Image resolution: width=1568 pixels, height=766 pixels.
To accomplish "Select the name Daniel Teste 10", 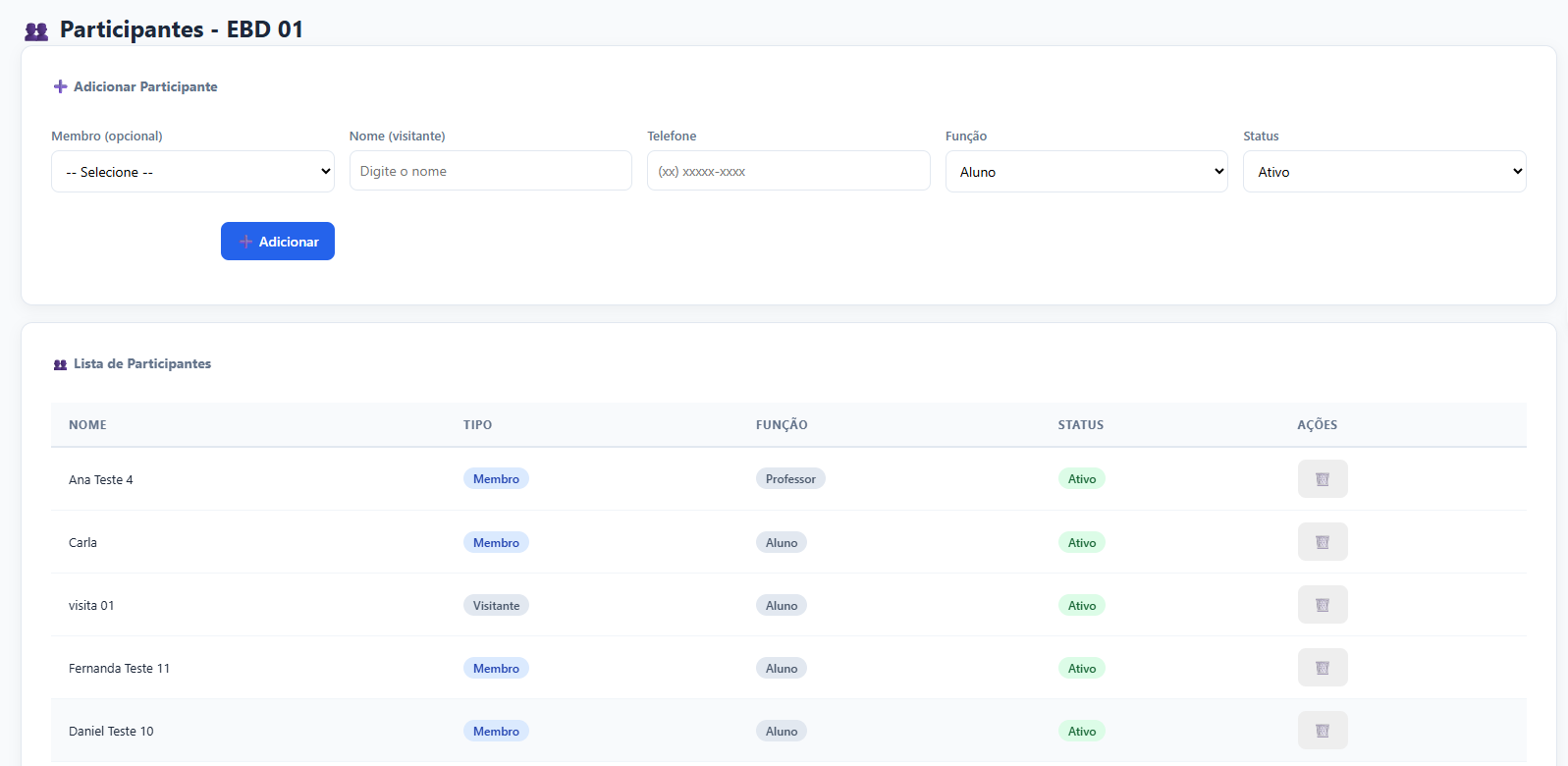I will click(111, 732).
